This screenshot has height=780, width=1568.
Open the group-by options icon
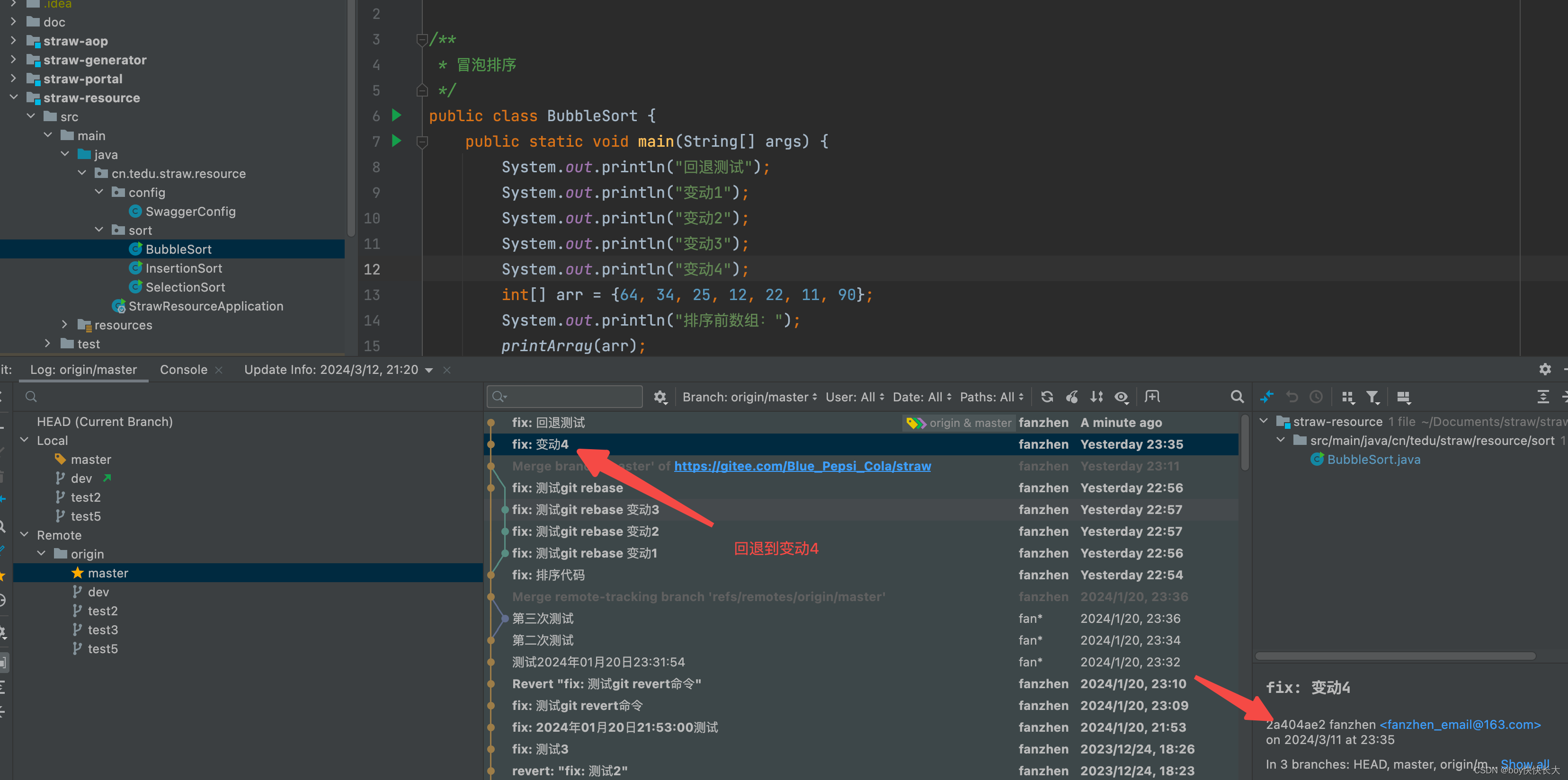pyautogui.click(x=1348, y=397)
